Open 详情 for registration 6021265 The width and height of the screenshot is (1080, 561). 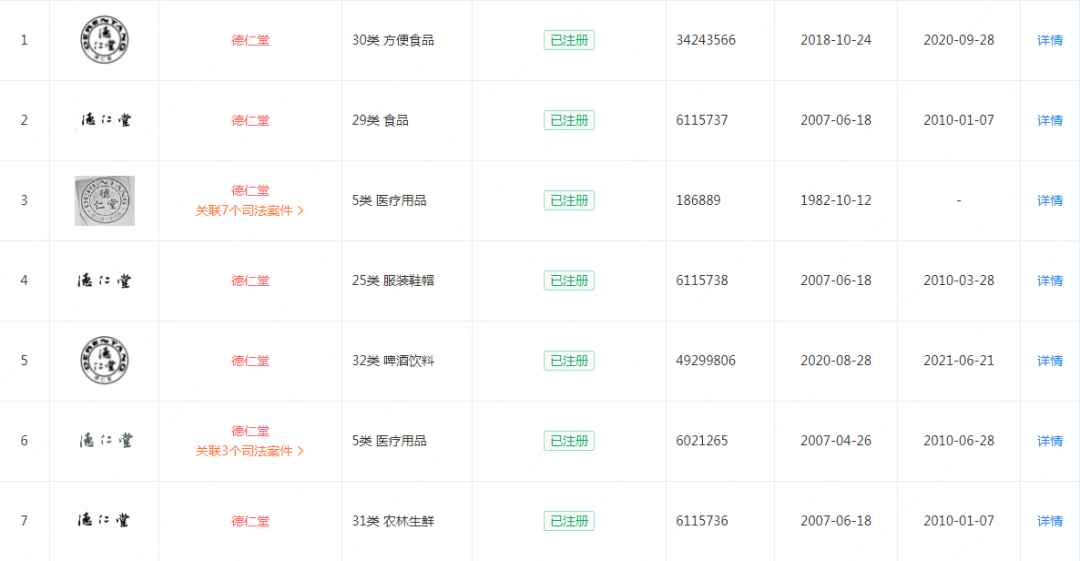pos(1050,440)
